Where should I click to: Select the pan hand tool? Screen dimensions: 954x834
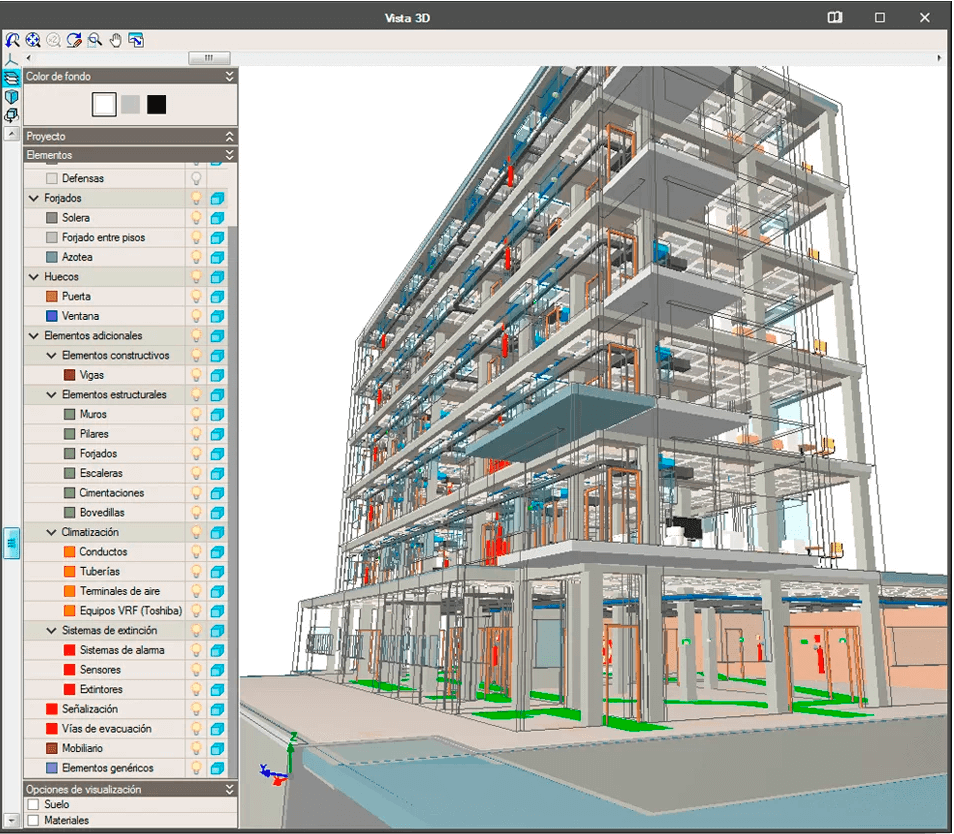point(115,40)
